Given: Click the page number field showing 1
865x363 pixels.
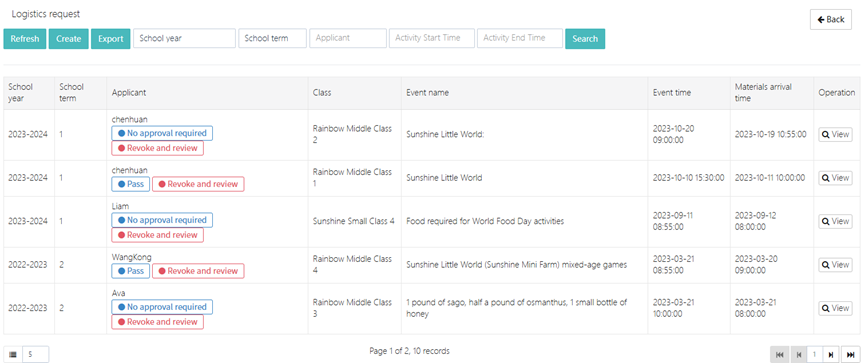Looking at the screenshot, I should 814,354.
